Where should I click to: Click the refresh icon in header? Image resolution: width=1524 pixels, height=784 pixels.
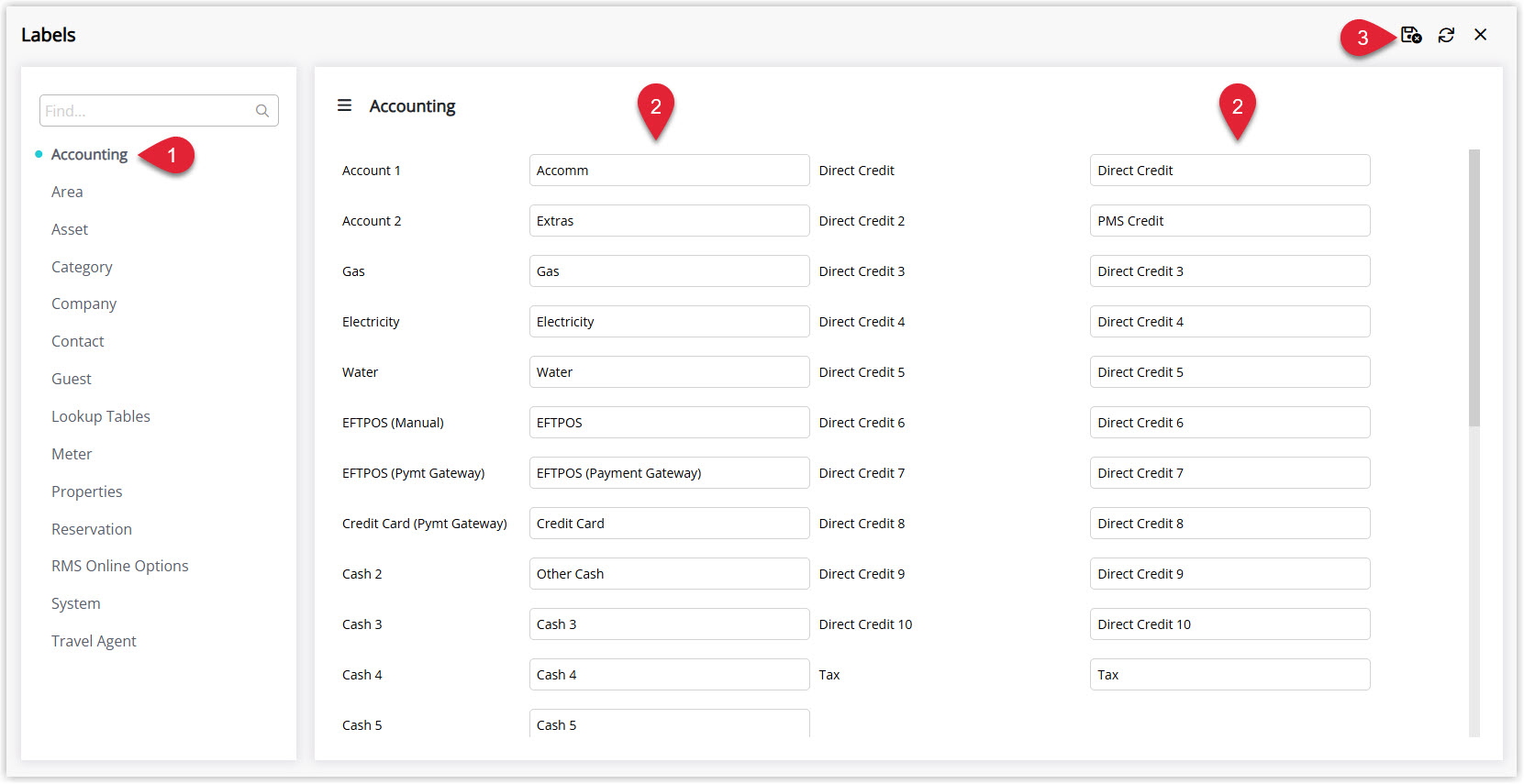(1446, 35)
